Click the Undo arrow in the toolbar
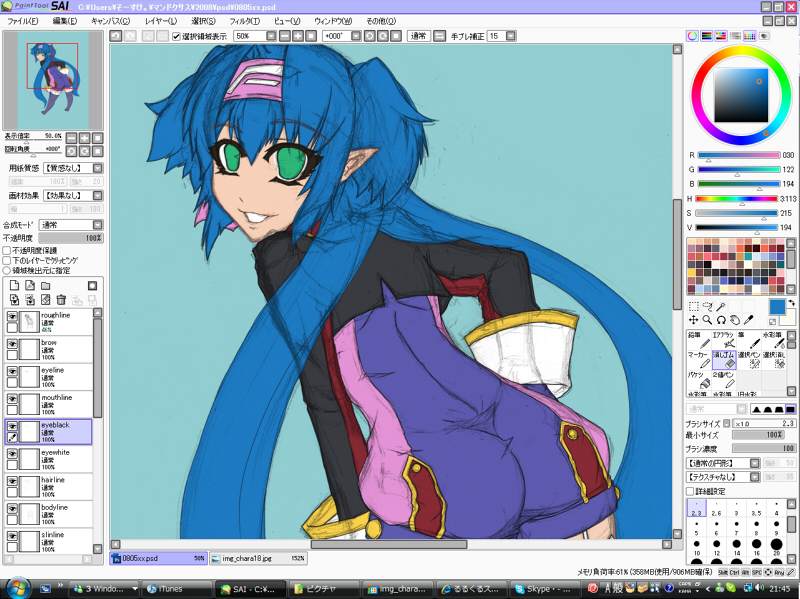The image size is (800, 599). [x=116, y=36]
